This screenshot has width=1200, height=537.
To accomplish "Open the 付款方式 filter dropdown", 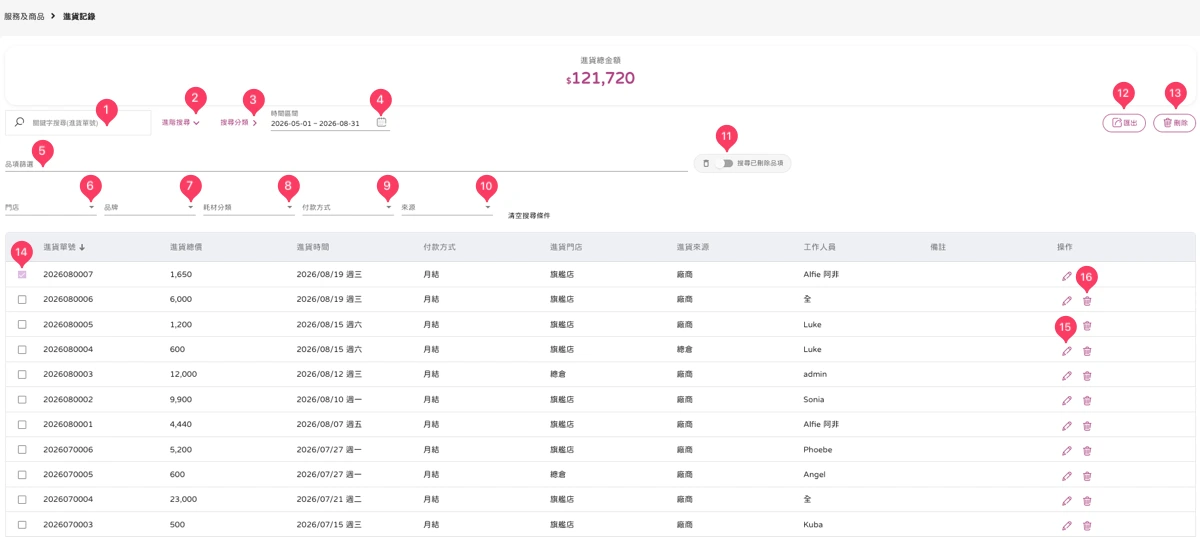I will (347, 207).
